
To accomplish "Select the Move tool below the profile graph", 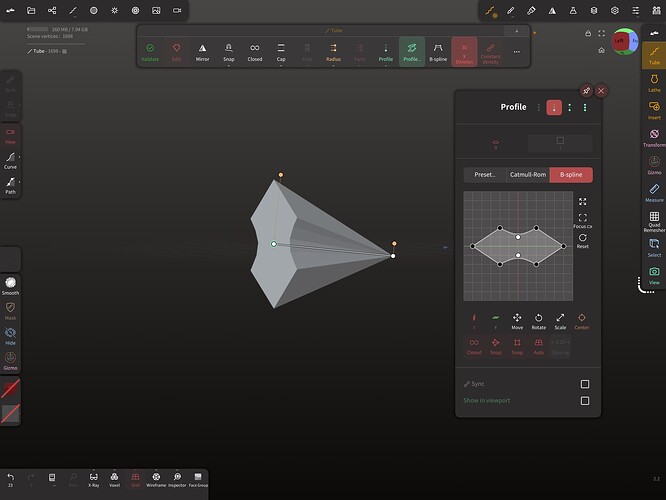I will click(x=517, y=321).
